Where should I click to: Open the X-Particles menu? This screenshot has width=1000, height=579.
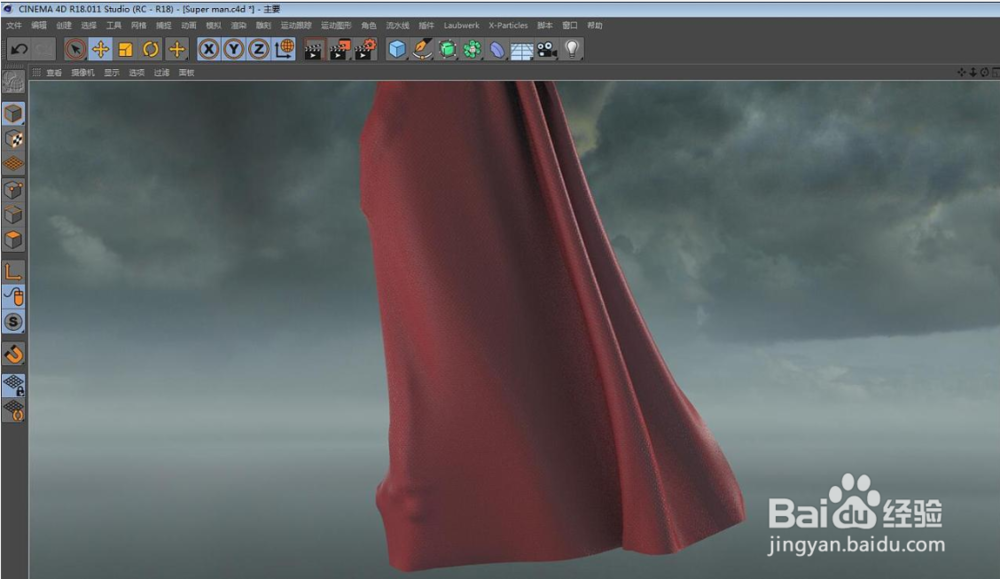coord(508,26)
